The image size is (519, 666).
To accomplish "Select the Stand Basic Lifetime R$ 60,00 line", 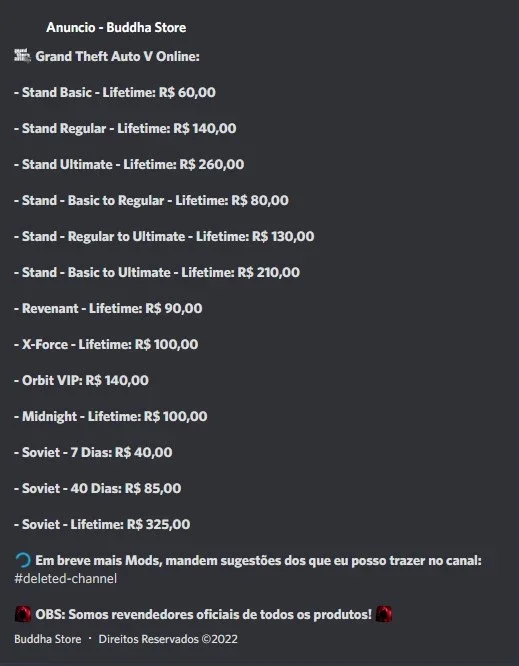I will pos(115,92).
